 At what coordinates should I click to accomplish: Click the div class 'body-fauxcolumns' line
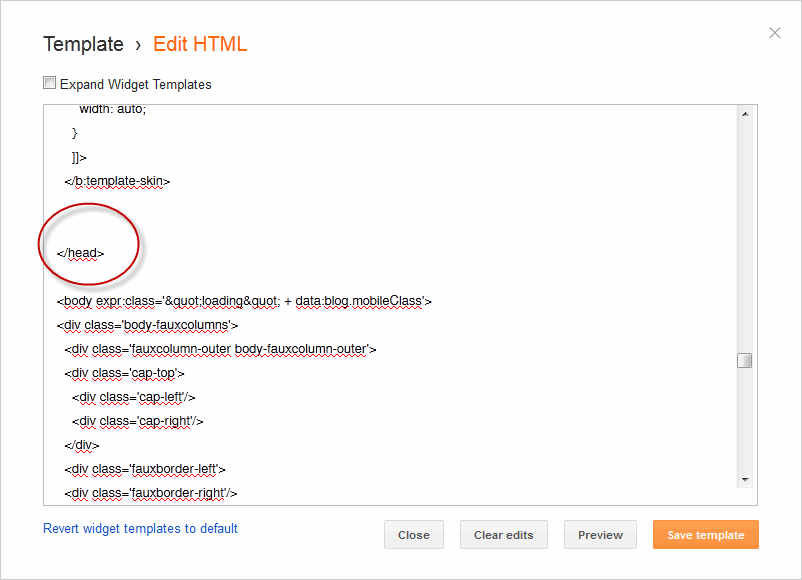(147, 325)
